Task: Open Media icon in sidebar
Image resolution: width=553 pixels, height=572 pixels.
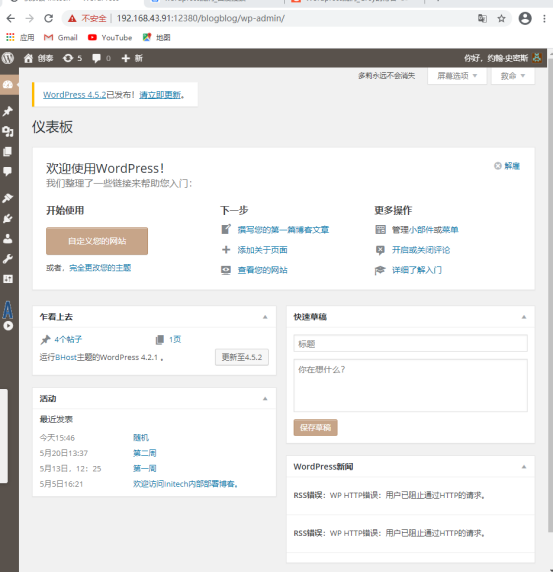Action: tap(8, 131)
